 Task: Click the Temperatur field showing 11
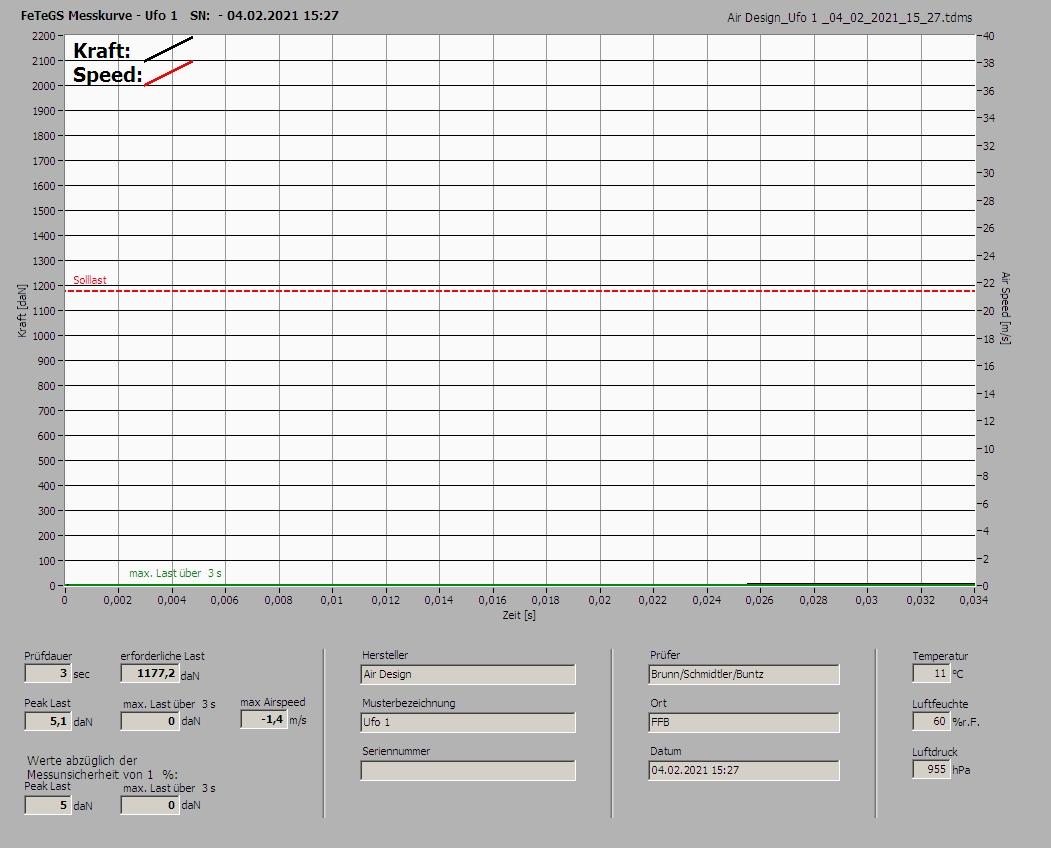click(x=931, y=674)
